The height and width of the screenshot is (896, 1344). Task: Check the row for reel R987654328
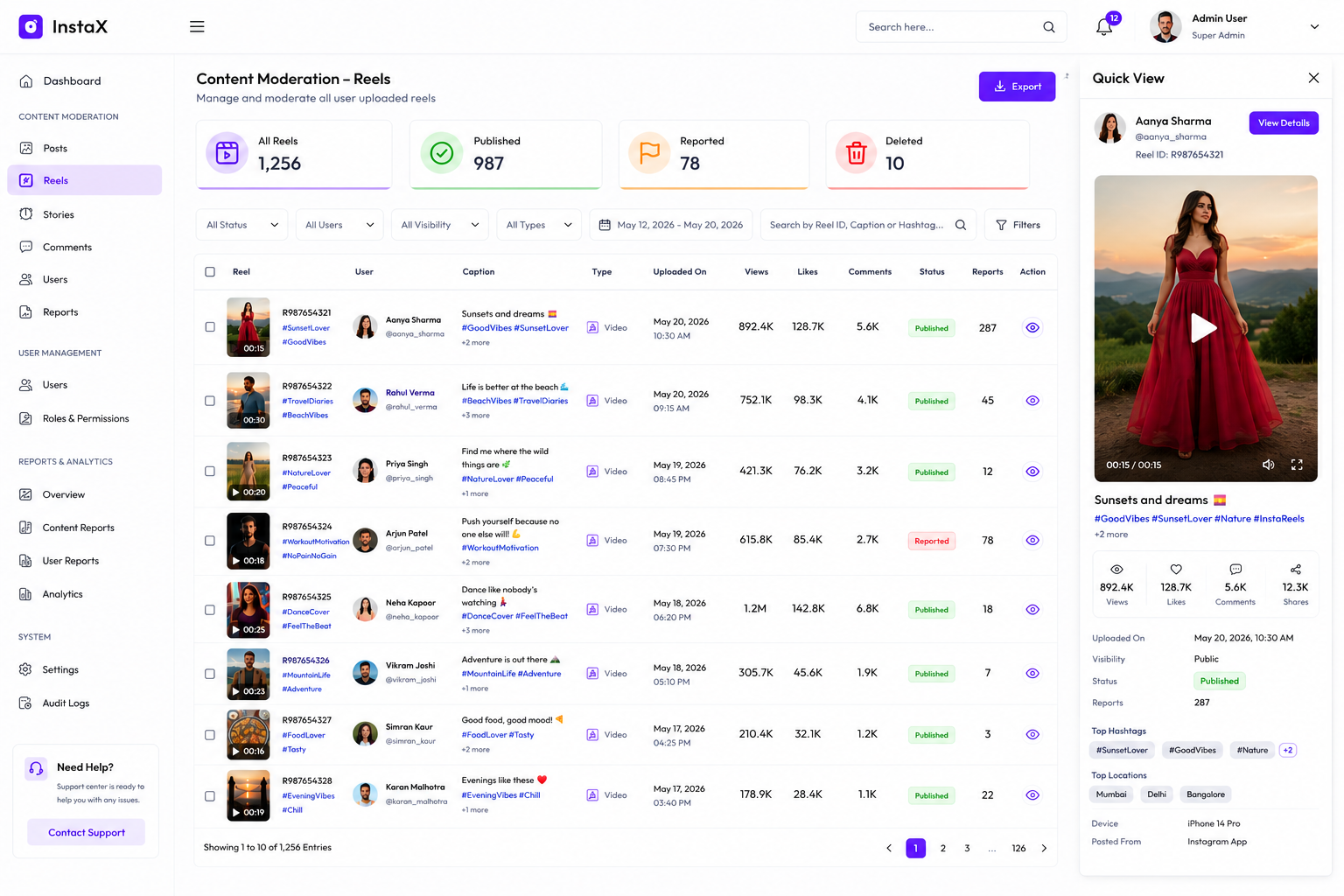pos(210,796)
